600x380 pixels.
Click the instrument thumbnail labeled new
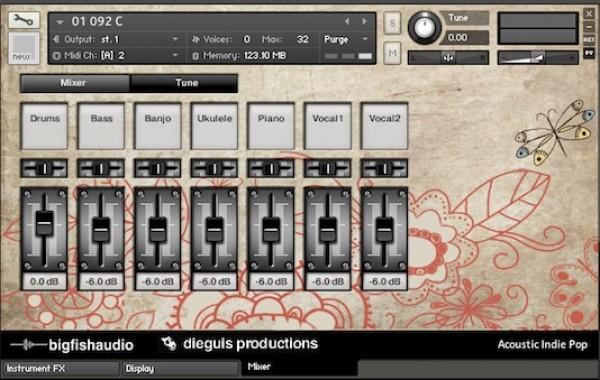24,48
